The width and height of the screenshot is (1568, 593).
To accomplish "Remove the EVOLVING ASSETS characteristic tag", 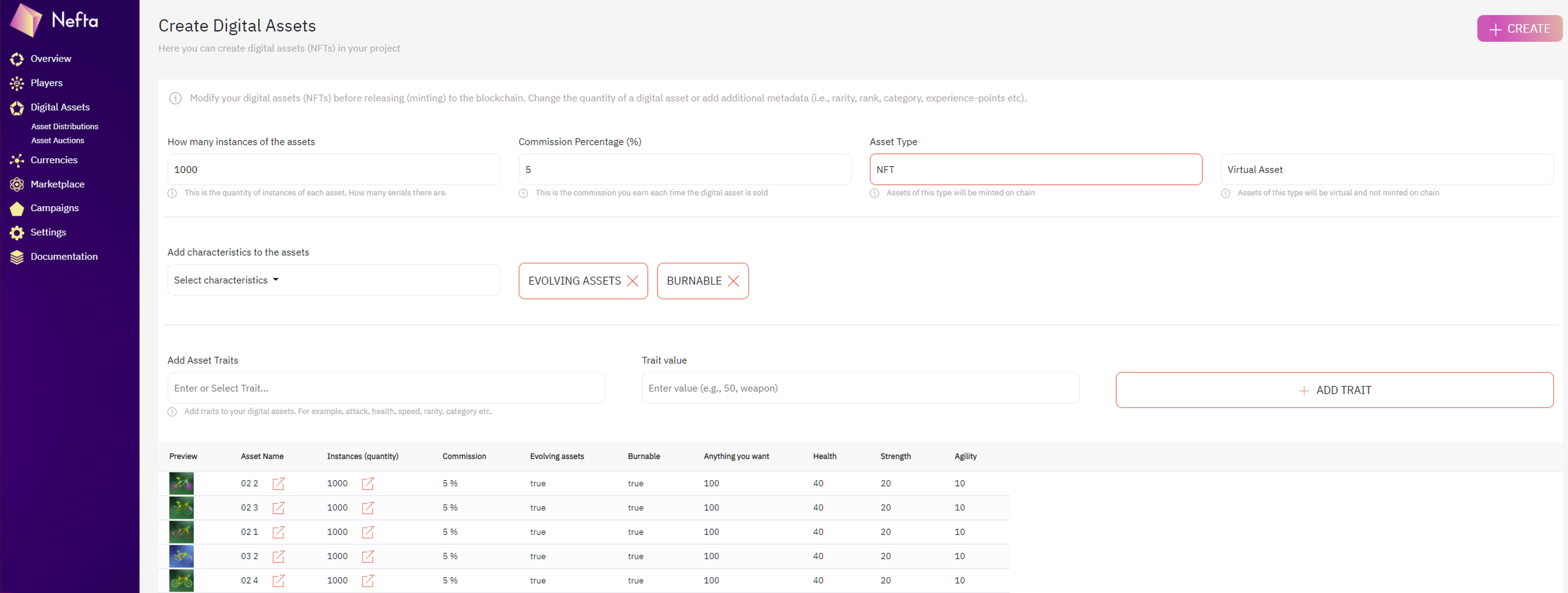I will click(632, 281).
